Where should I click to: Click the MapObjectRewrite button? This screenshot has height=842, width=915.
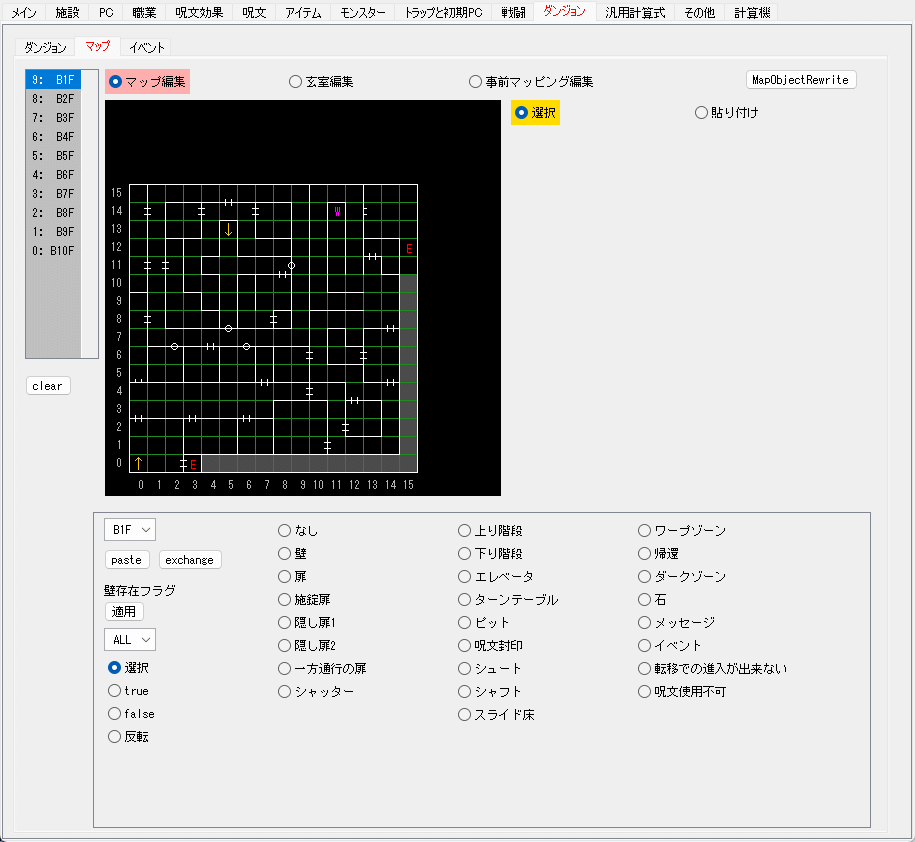801,80
